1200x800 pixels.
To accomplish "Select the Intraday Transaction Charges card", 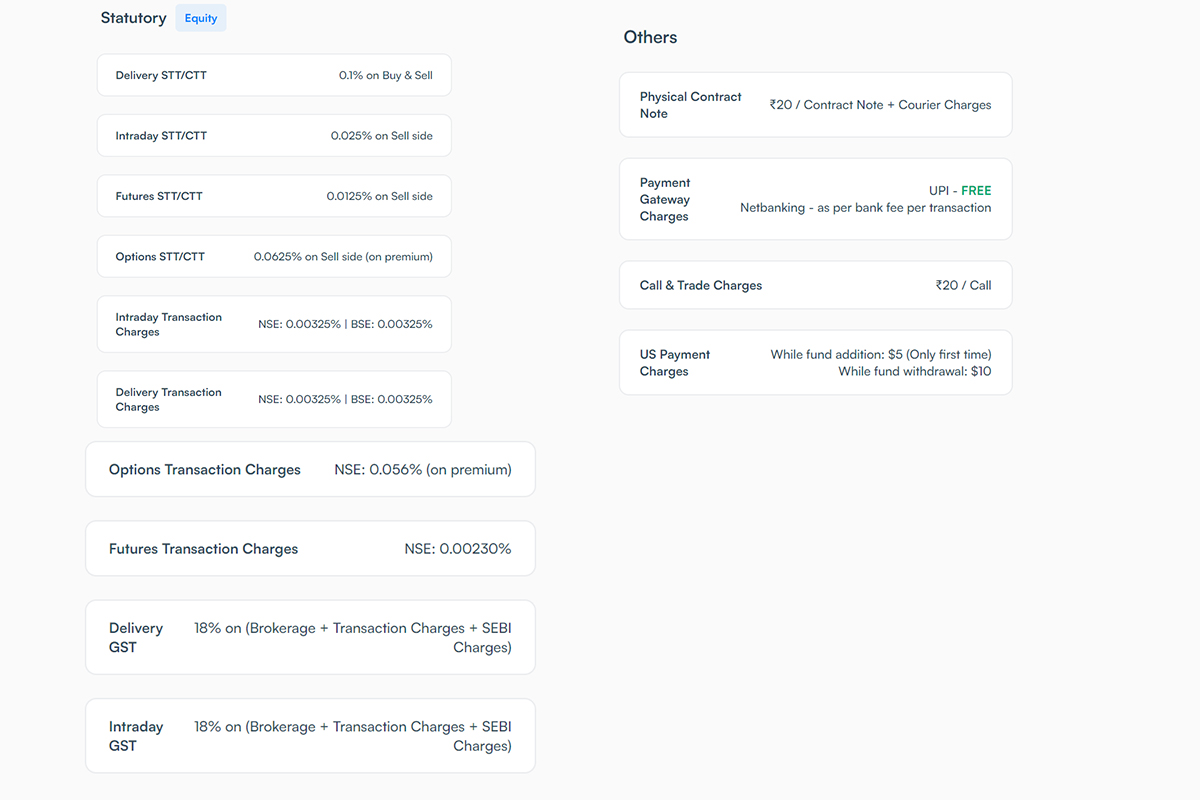I will [x=273, y=323].
